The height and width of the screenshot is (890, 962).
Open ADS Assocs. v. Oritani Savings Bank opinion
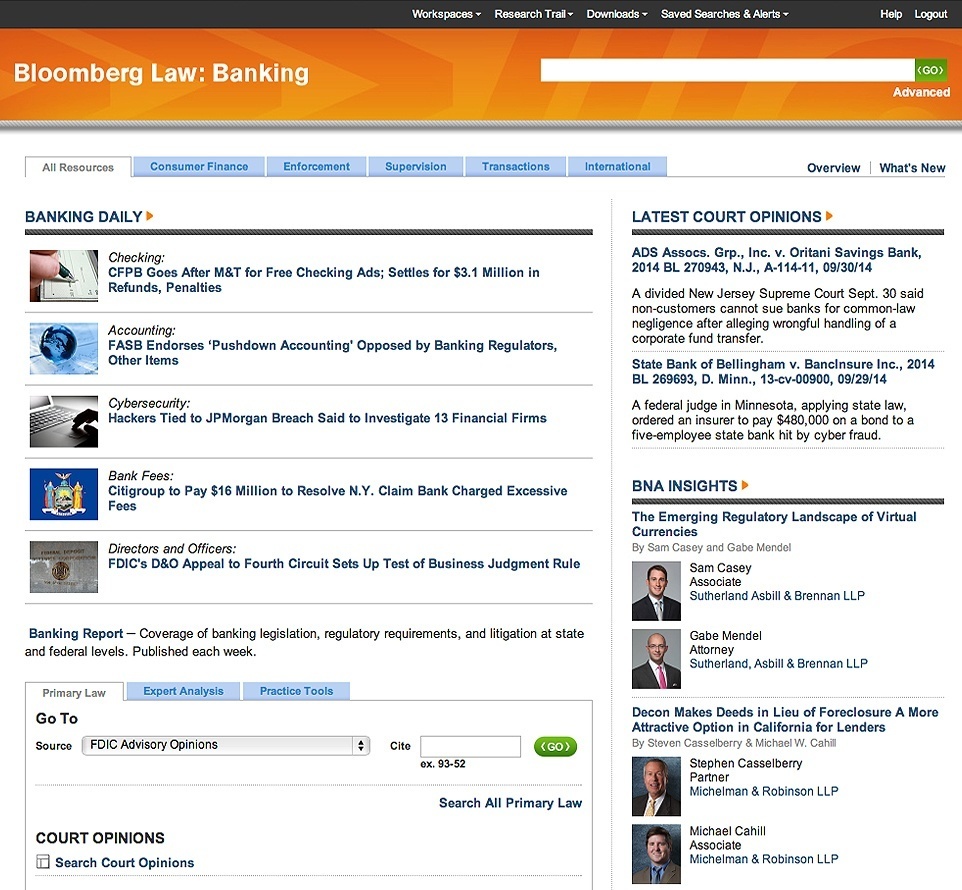777,259
